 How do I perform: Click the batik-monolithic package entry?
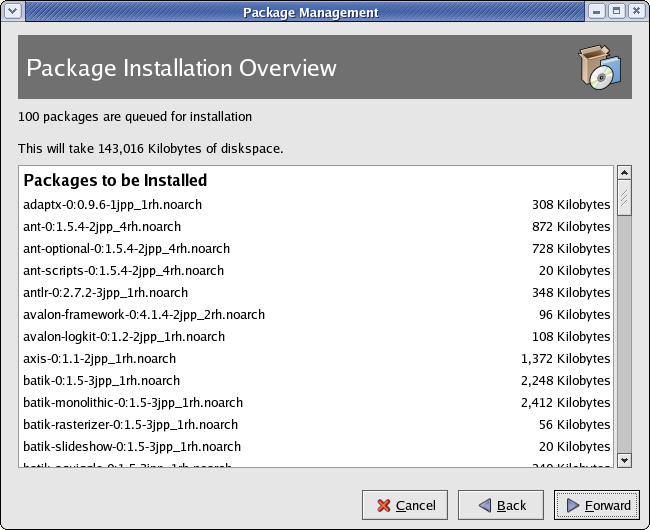coord(133,403)
